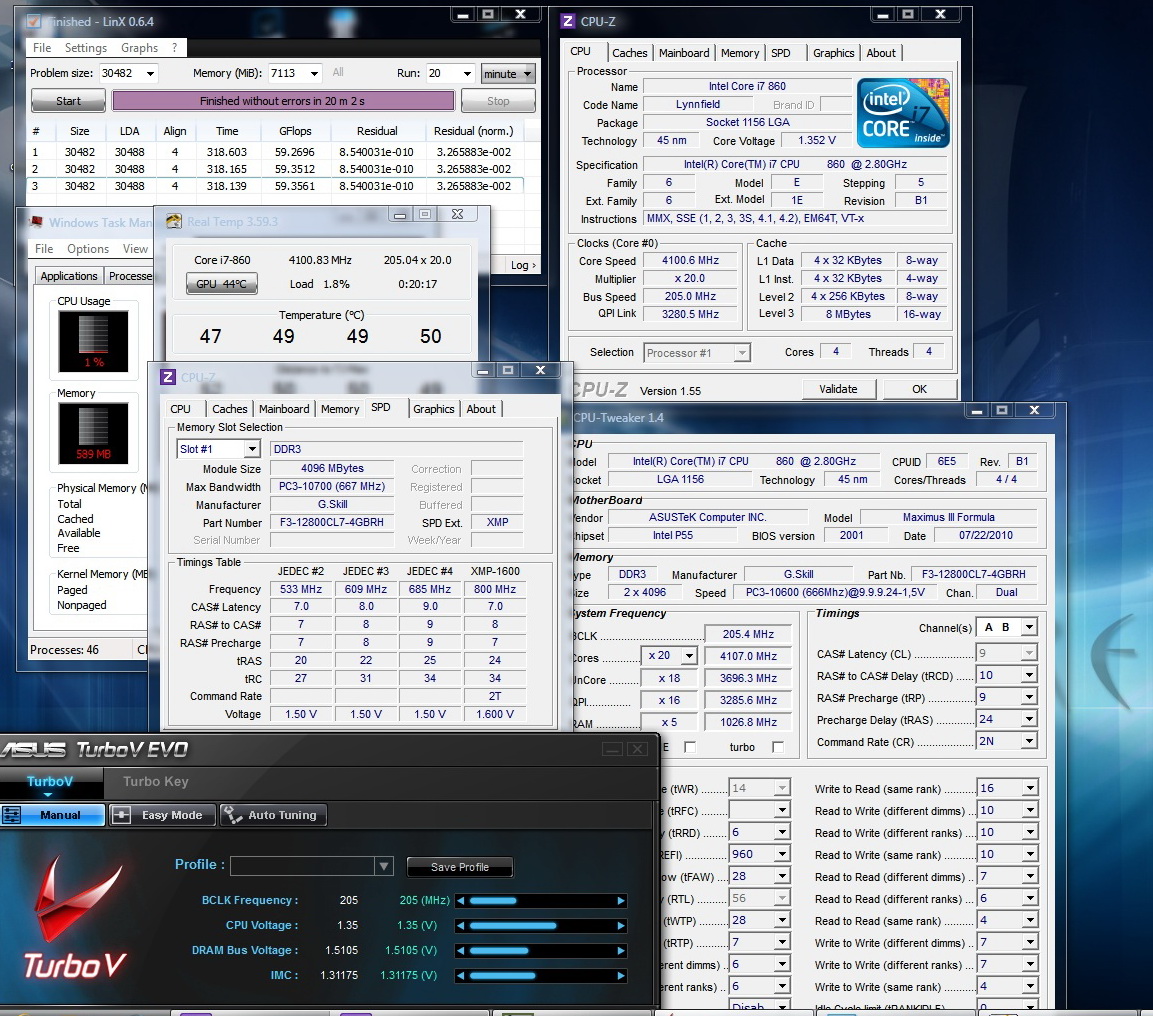1153x1016 pixels.
Task: Click the Real Temp title bar icon
Action: pos(174,221)
